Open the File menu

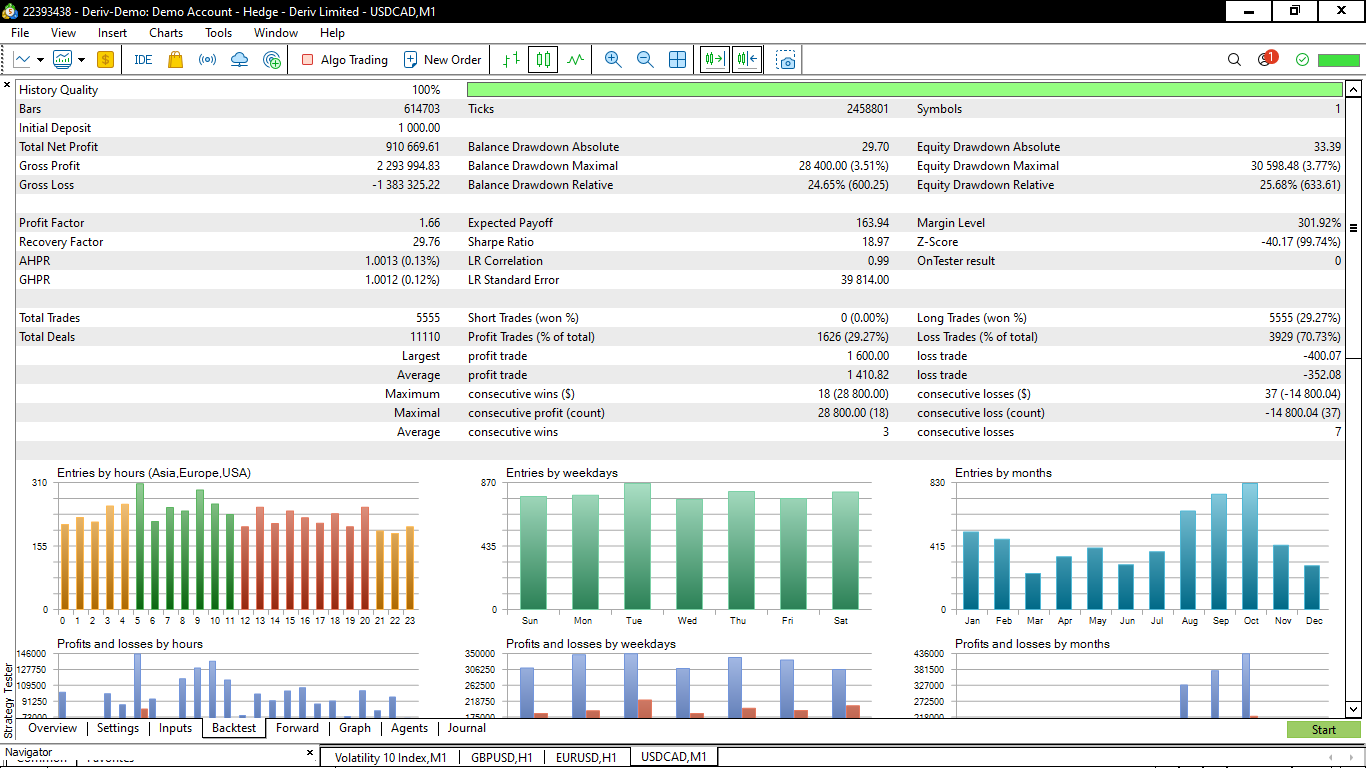20,33
